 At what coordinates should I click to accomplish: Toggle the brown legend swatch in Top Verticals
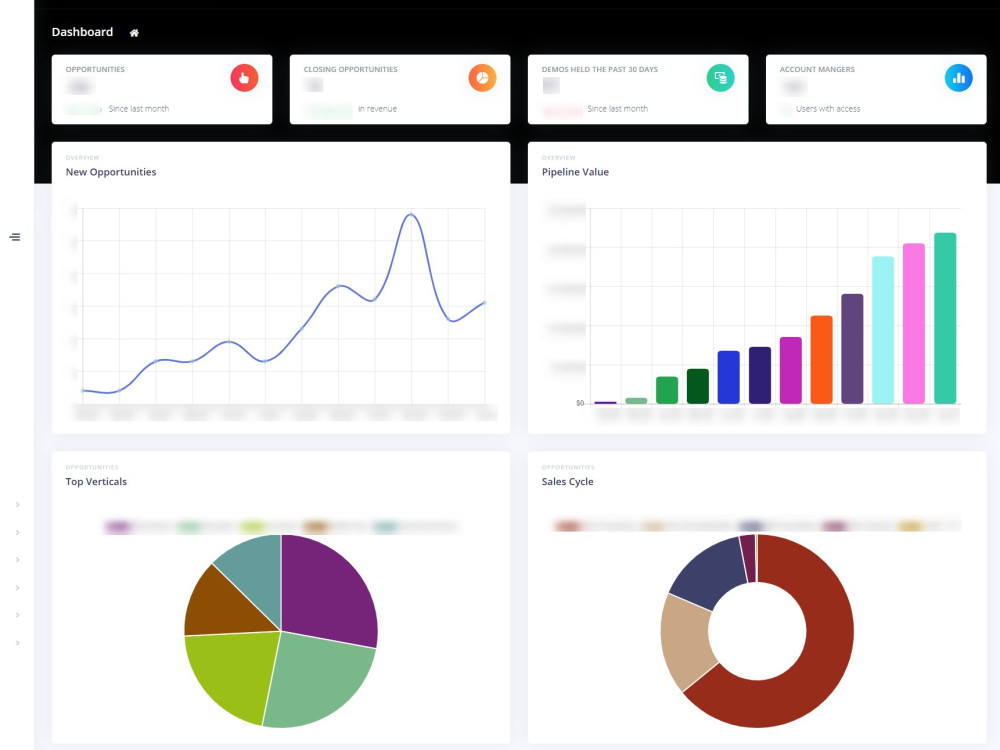coord(316,527)
